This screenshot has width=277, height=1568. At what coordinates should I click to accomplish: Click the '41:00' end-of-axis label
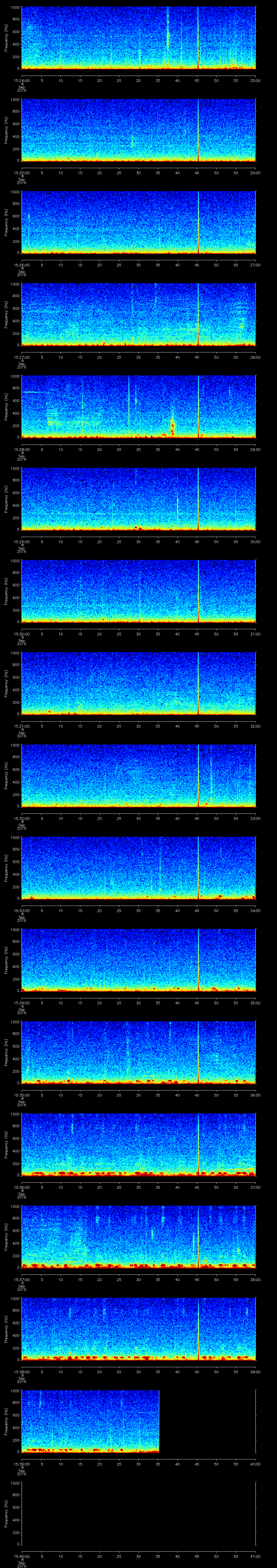(x=256, y=1556)
